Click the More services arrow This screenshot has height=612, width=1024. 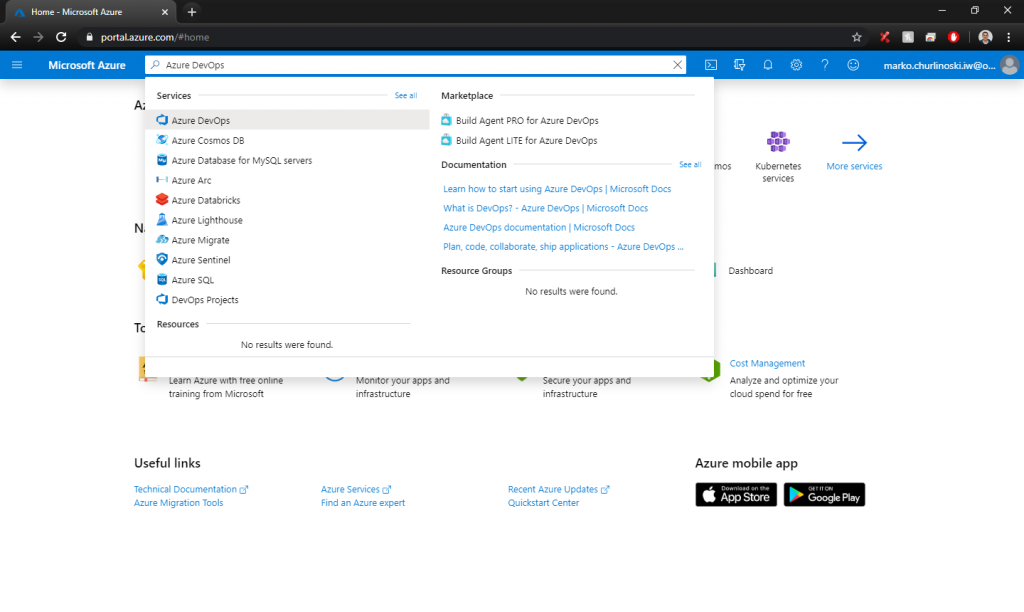coord(854,142)
